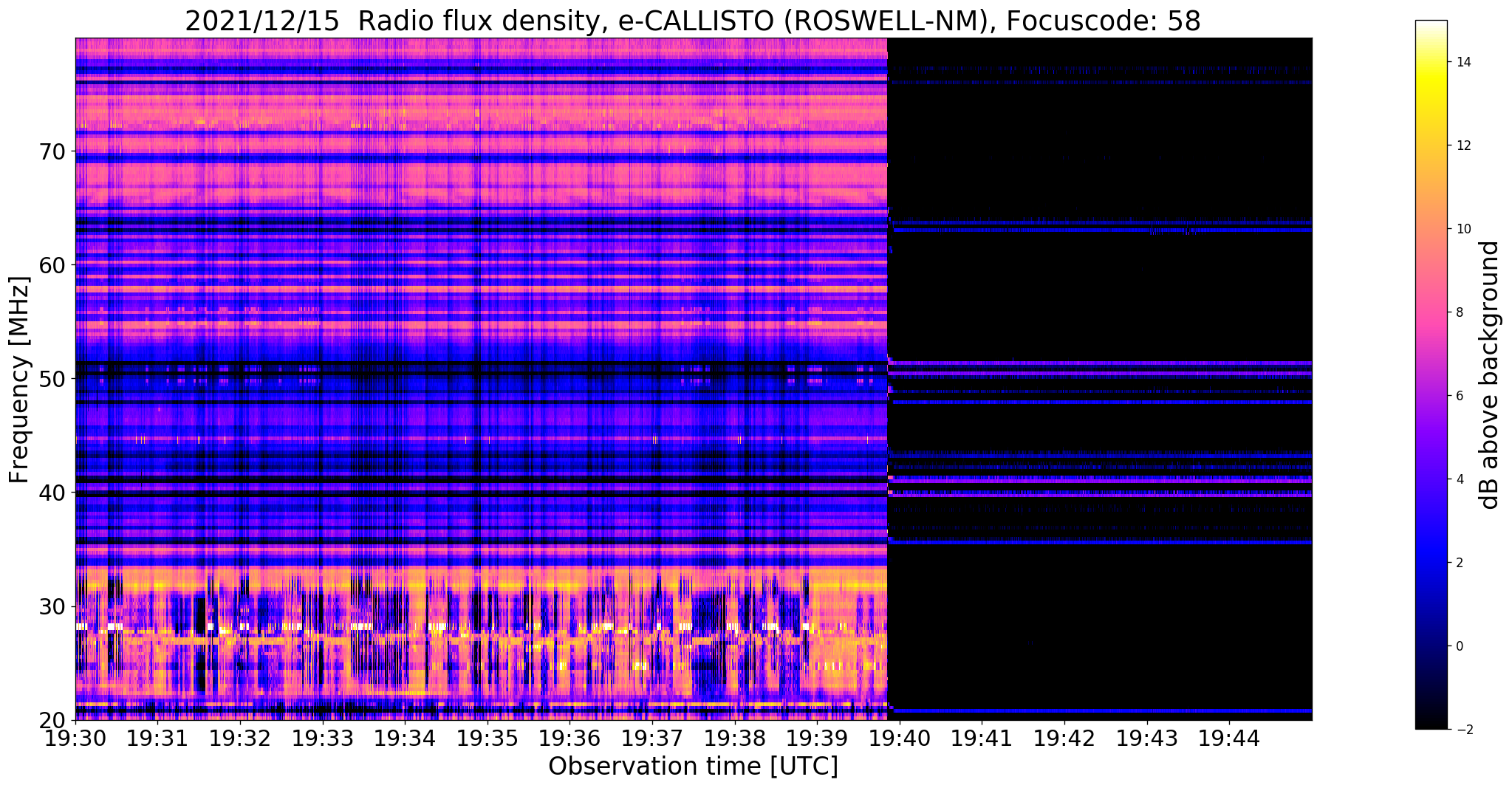Click the 40 MHz frequency tick label

(52, 493)
